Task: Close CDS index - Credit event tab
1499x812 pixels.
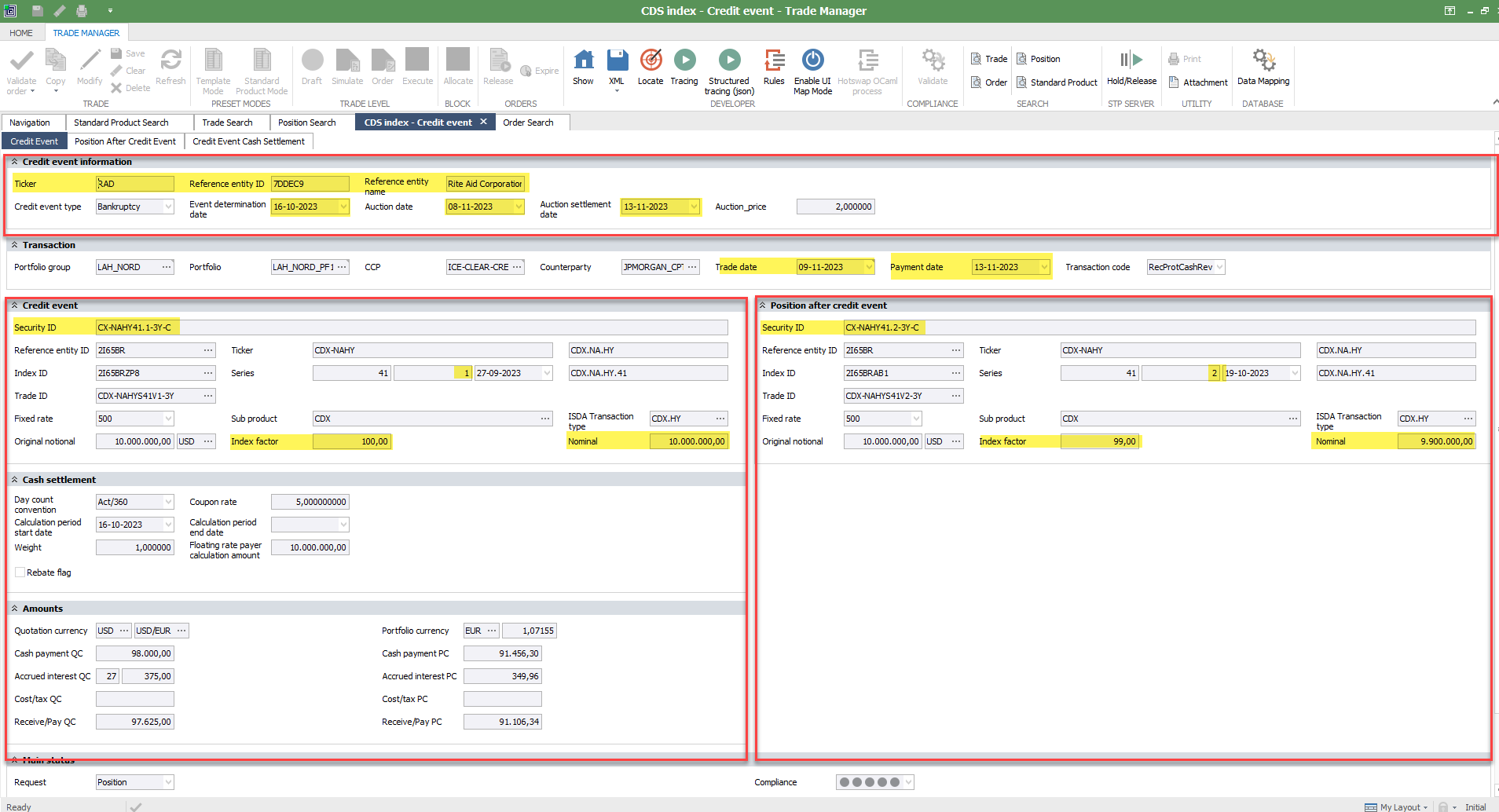Action: [x=483, y=122]
